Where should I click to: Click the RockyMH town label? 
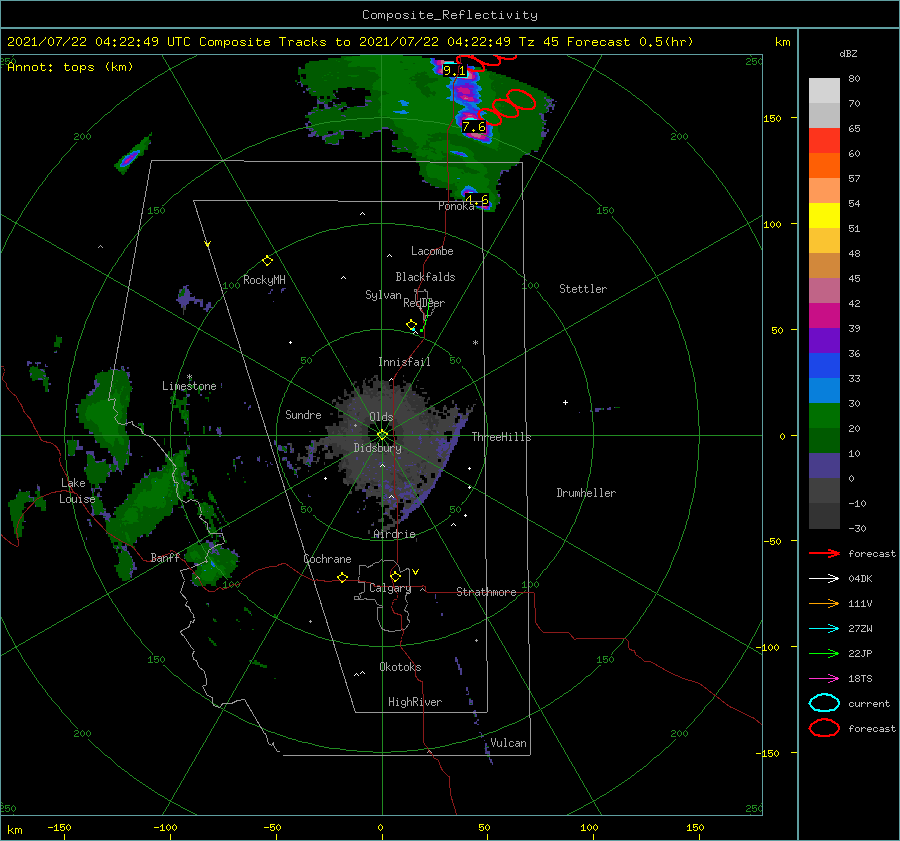pos(264,280)
